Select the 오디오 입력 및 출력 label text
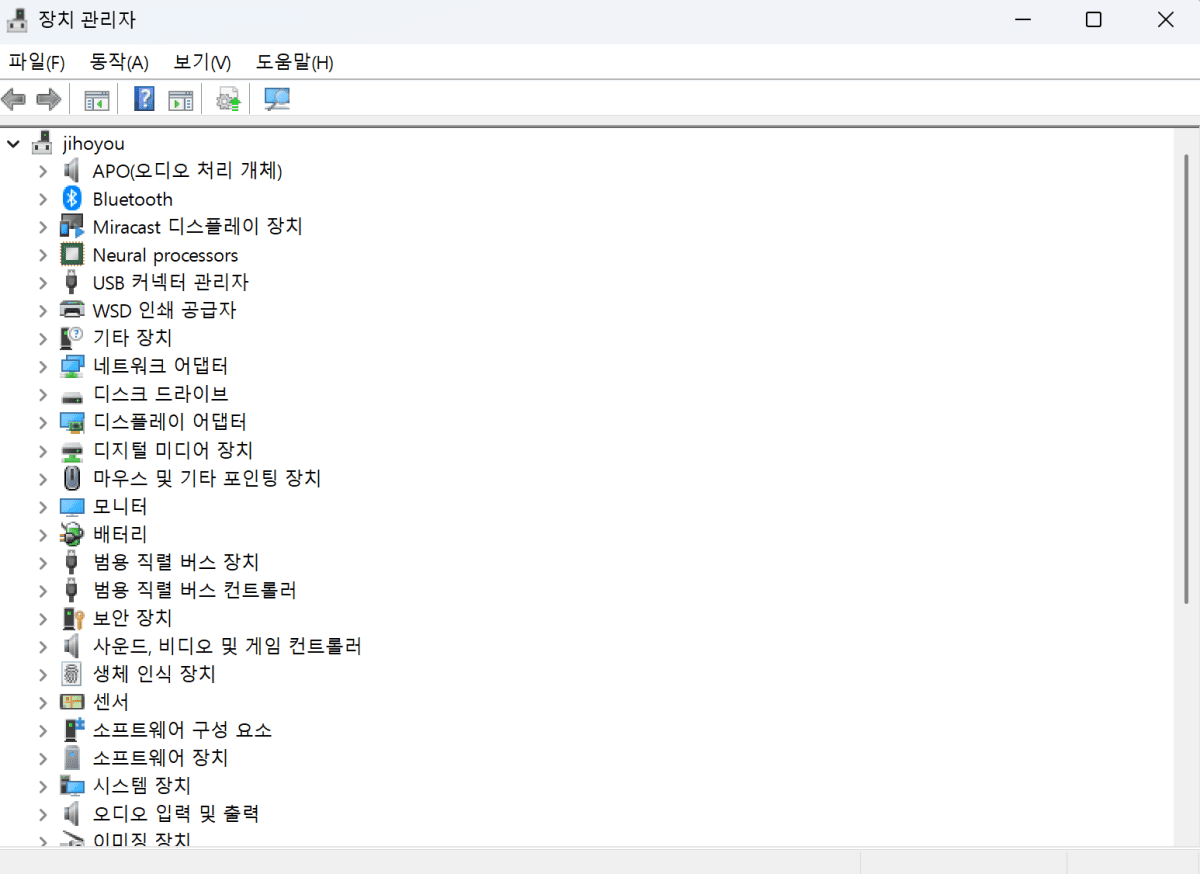The height and width of the screenshot is (874, 1200). pos(176,814)
